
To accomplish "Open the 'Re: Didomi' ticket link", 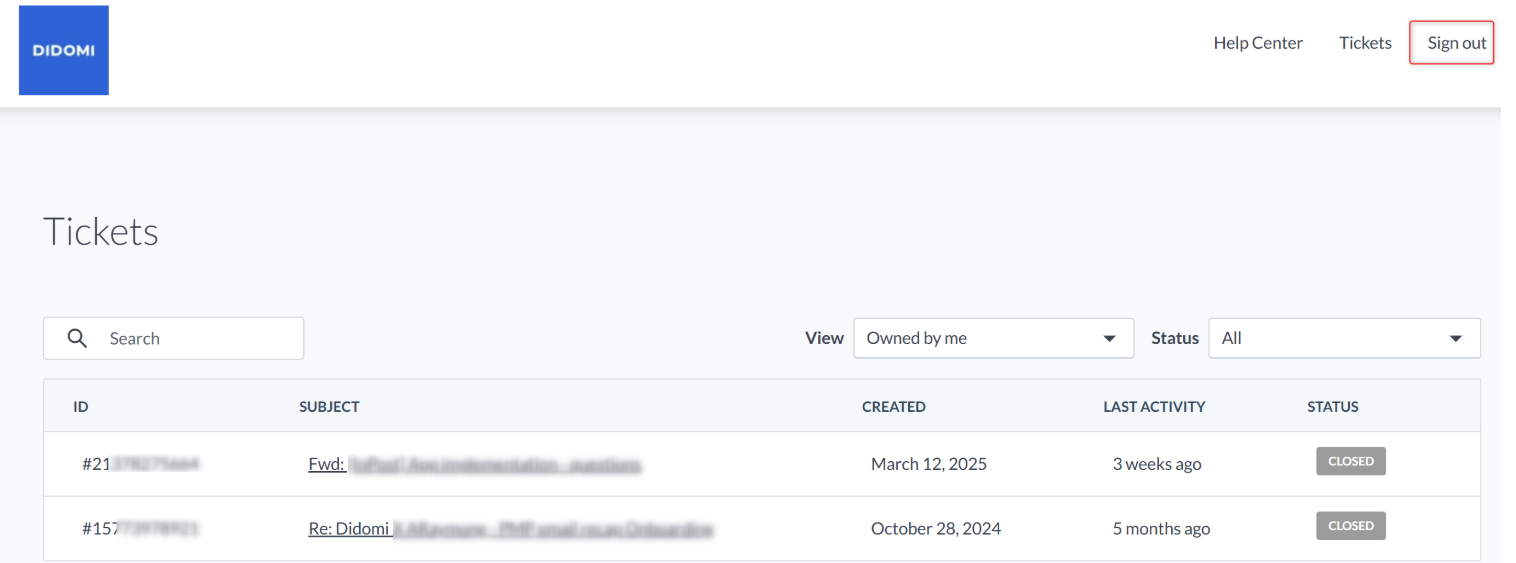I will pos(511,529).
